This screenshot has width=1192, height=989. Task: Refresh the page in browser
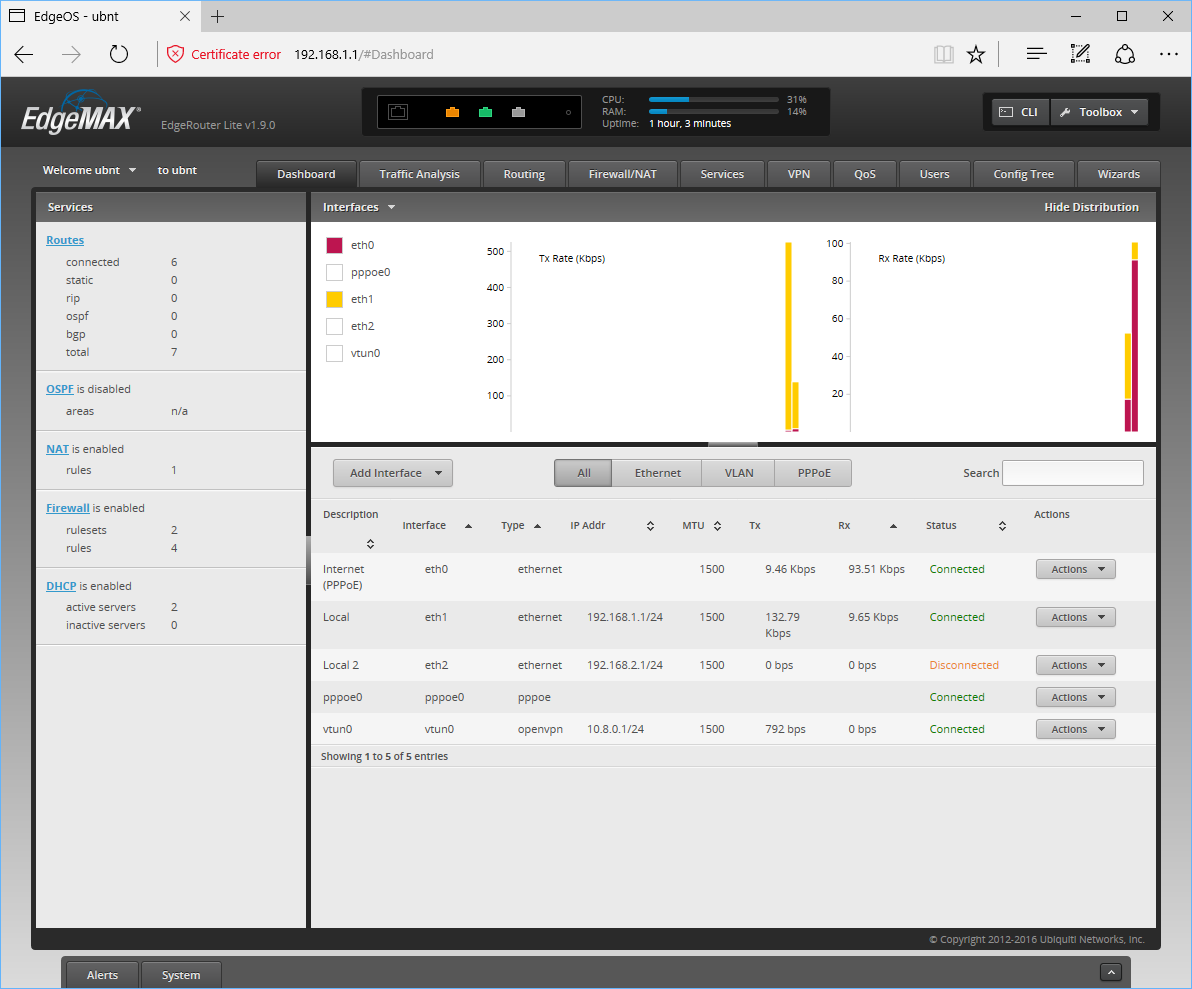pos(119,54)
